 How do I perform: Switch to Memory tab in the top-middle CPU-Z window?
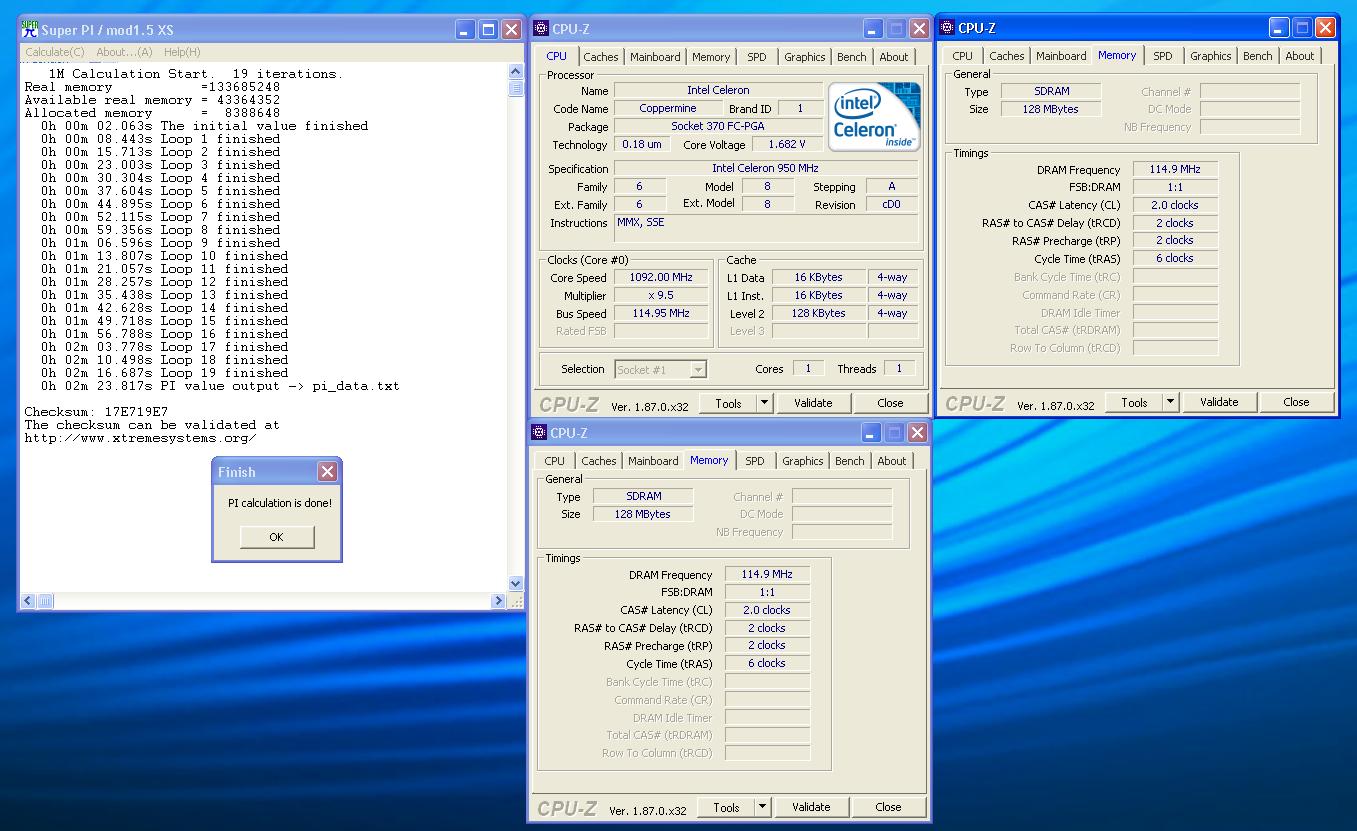point(711,57)
